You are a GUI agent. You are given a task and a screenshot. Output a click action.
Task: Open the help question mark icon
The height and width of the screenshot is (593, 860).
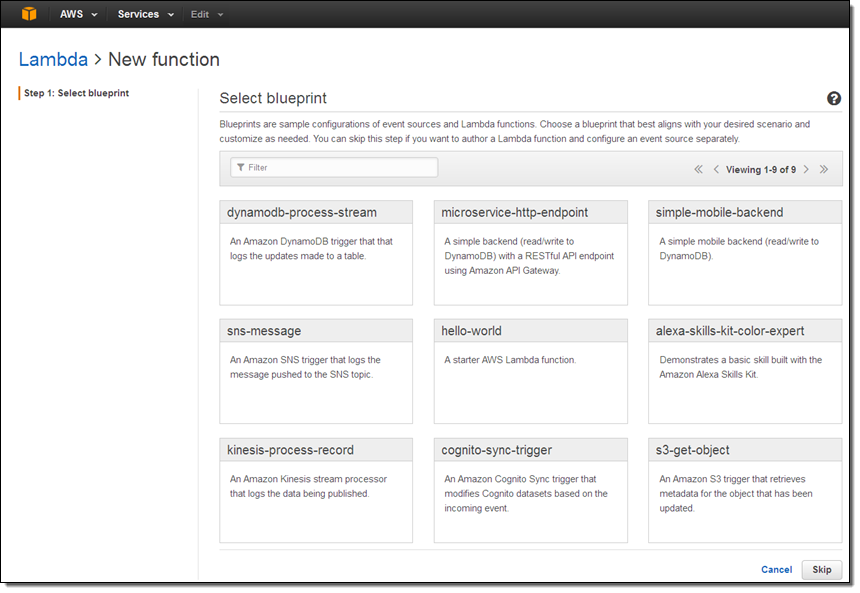pyautogui.click(x=833, y=98)
